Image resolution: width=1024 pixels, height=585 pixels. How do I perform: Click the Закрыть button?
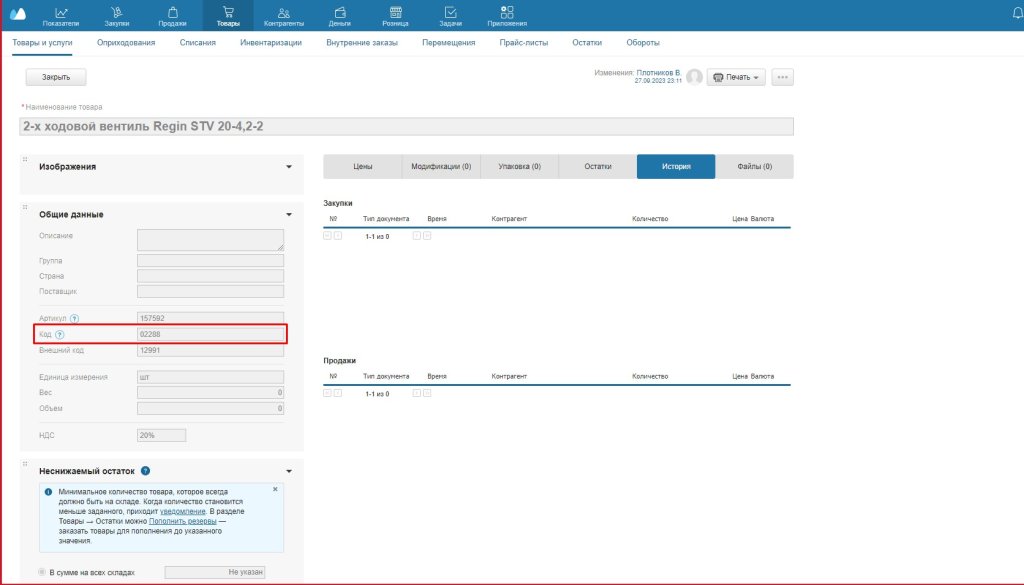click(x=56, y=77)
